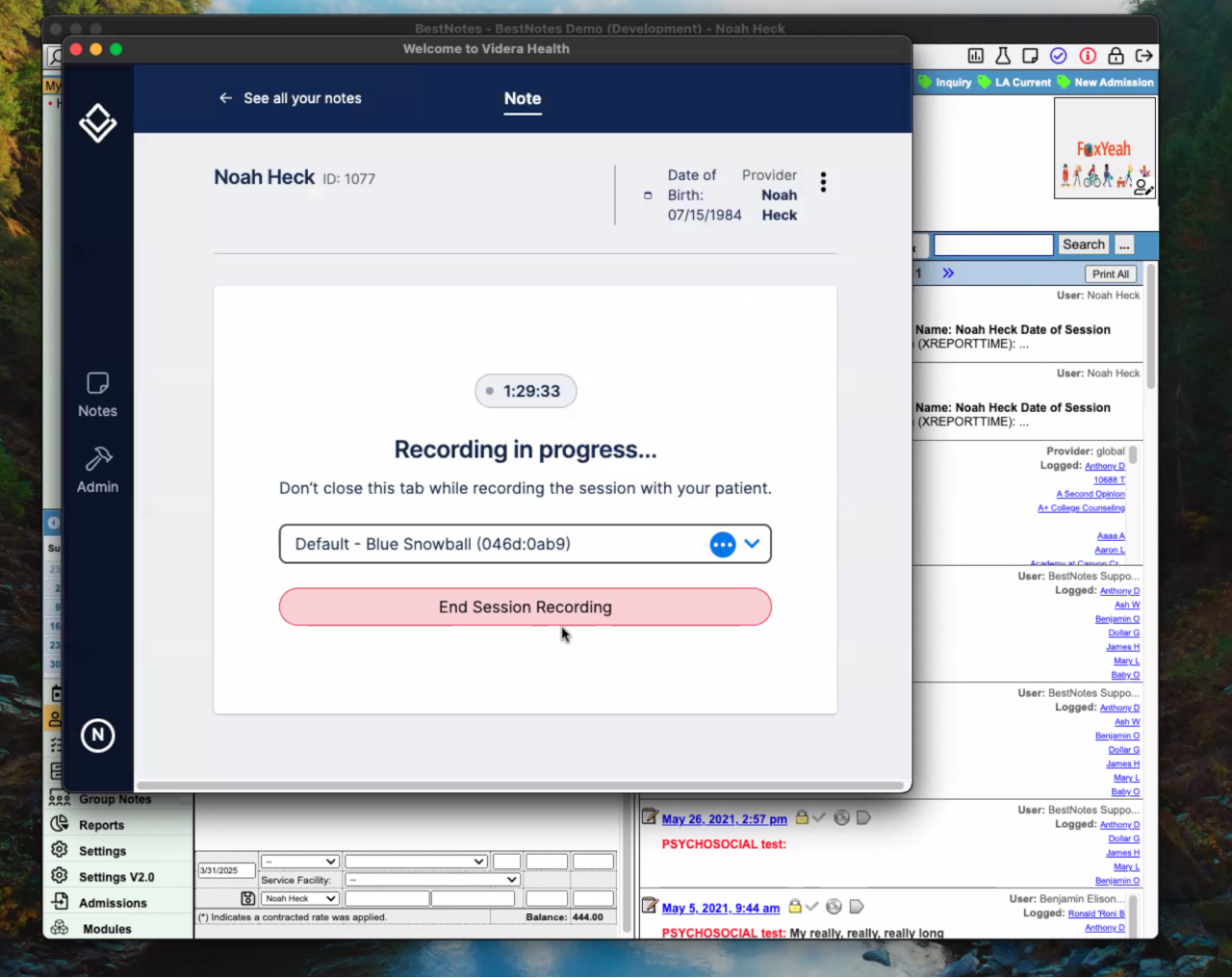
Task: Open Settings V2.0 in BestNotes left menu
Action: [x=116, y=877]
